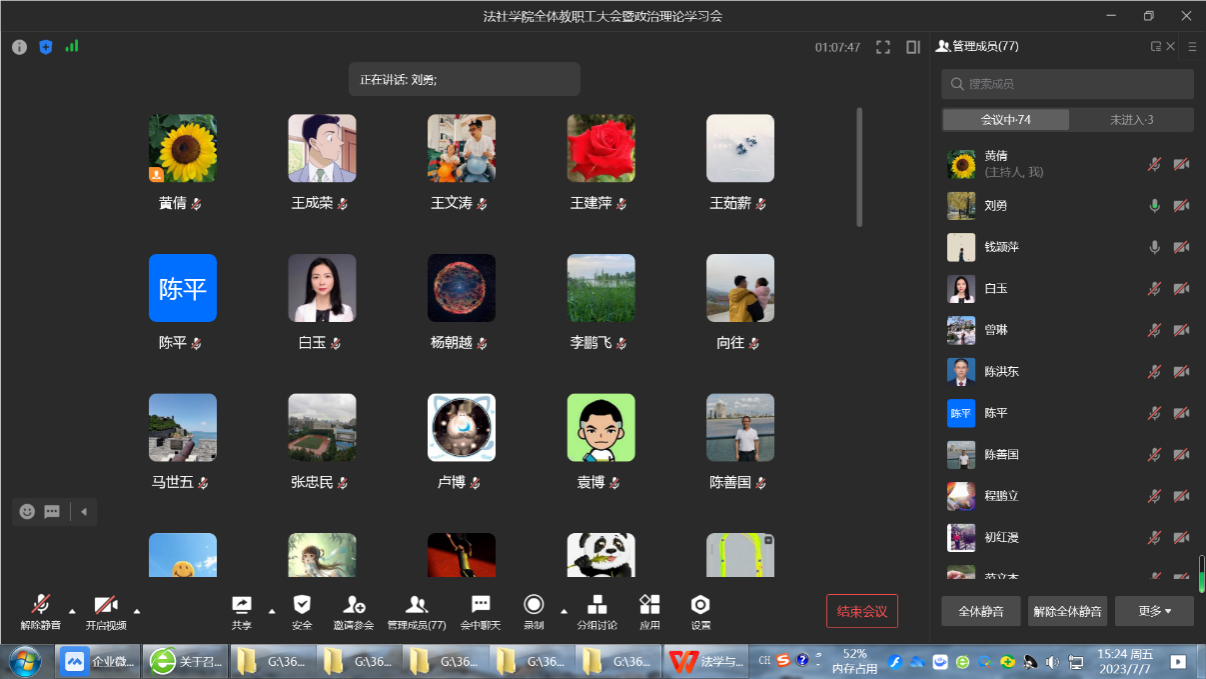Open the 更多 dropdown in member panel
The height and width of the screenshot is (679, 1206).
point(1155,611)
